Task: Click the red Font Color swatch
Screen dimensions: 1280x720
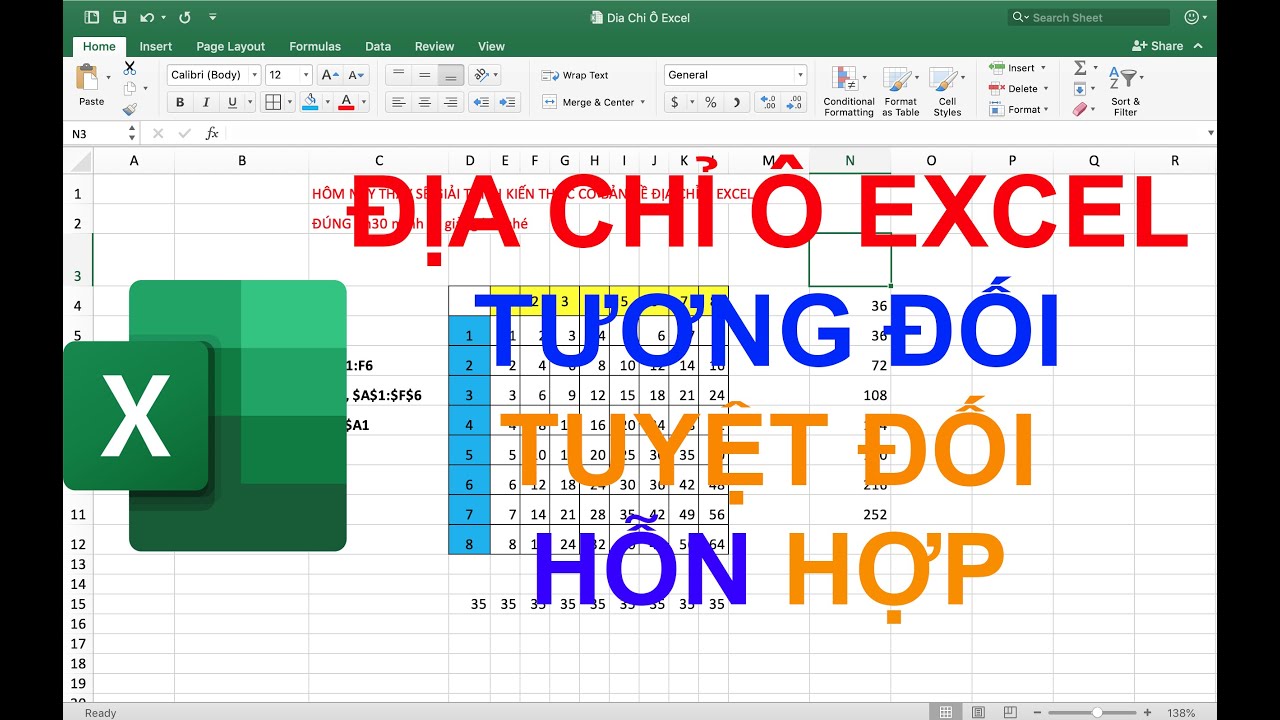Action: pyautogui.click(x=346, y=102)
